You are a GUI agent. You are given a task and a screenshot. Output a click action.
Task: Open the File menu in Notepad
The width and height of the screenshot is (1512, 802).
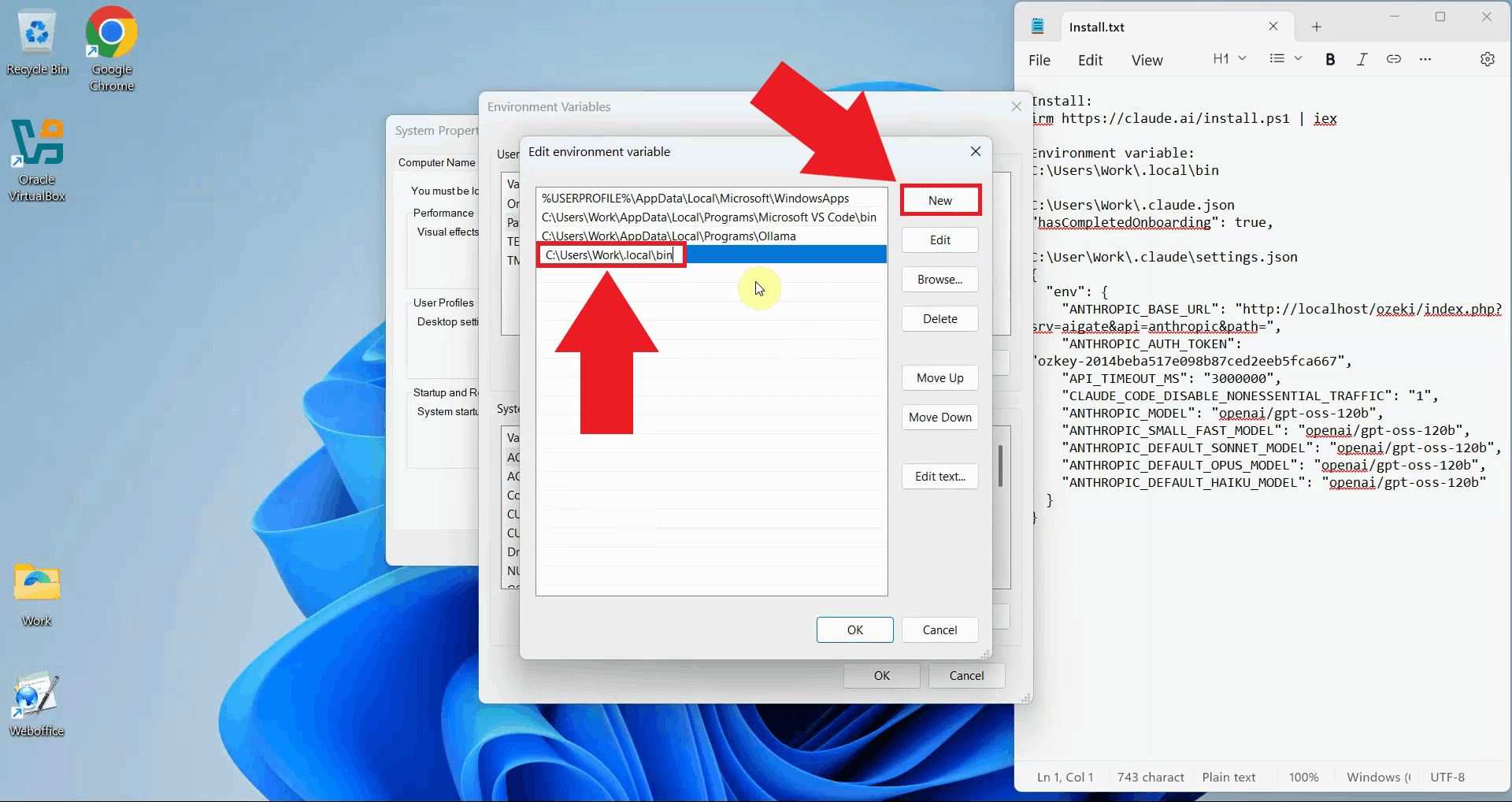click(x=1039, y=60)
